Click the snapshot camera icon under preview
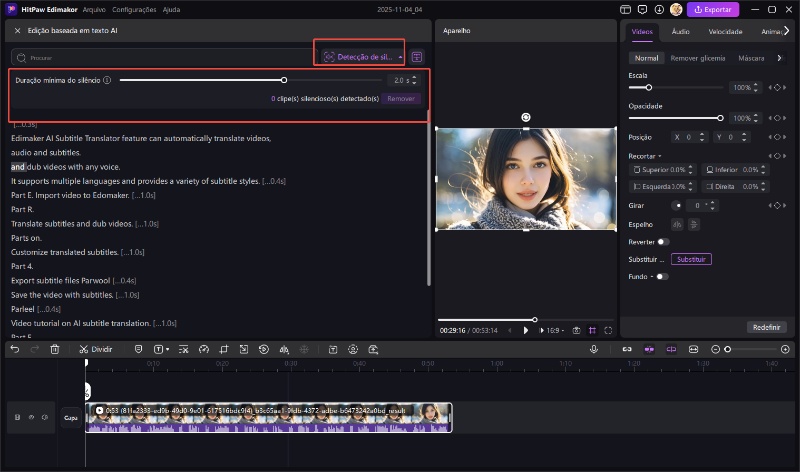Screen dimensions: 800x472 point(576,330)
